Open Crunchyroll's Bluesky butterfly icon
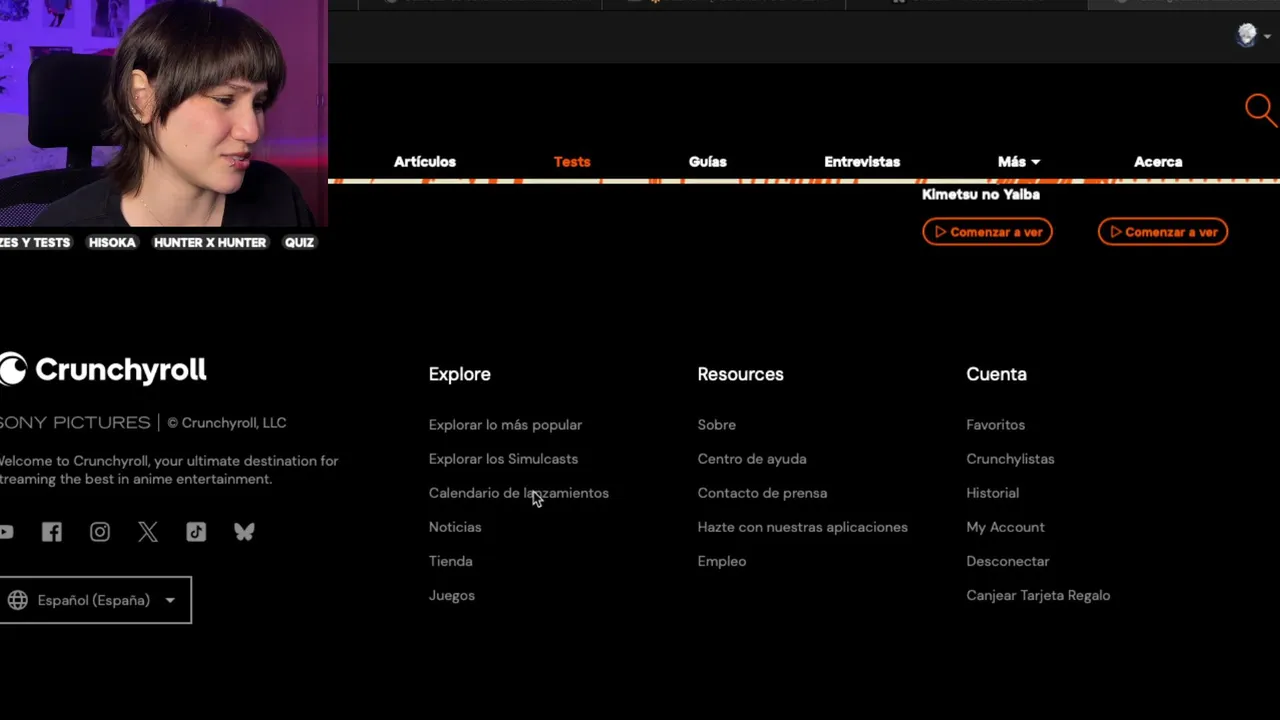1280x720 pixels. [x=244, y=532]
